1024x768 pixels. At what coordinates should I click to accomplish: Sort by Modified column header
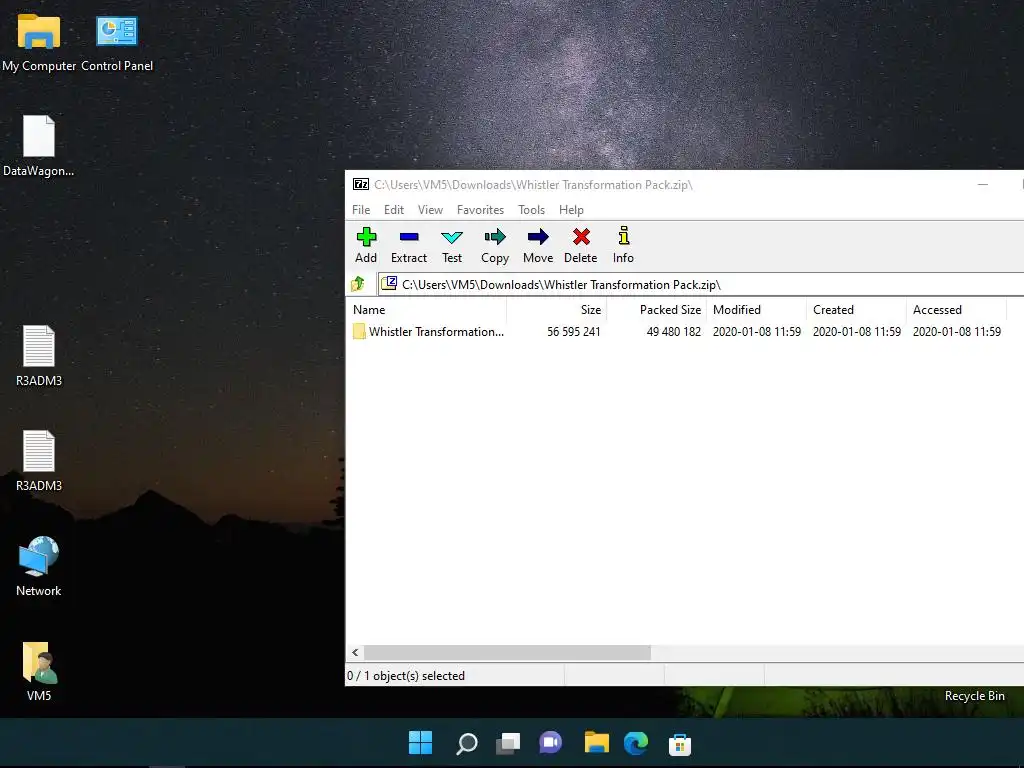(x=757, y=310)
